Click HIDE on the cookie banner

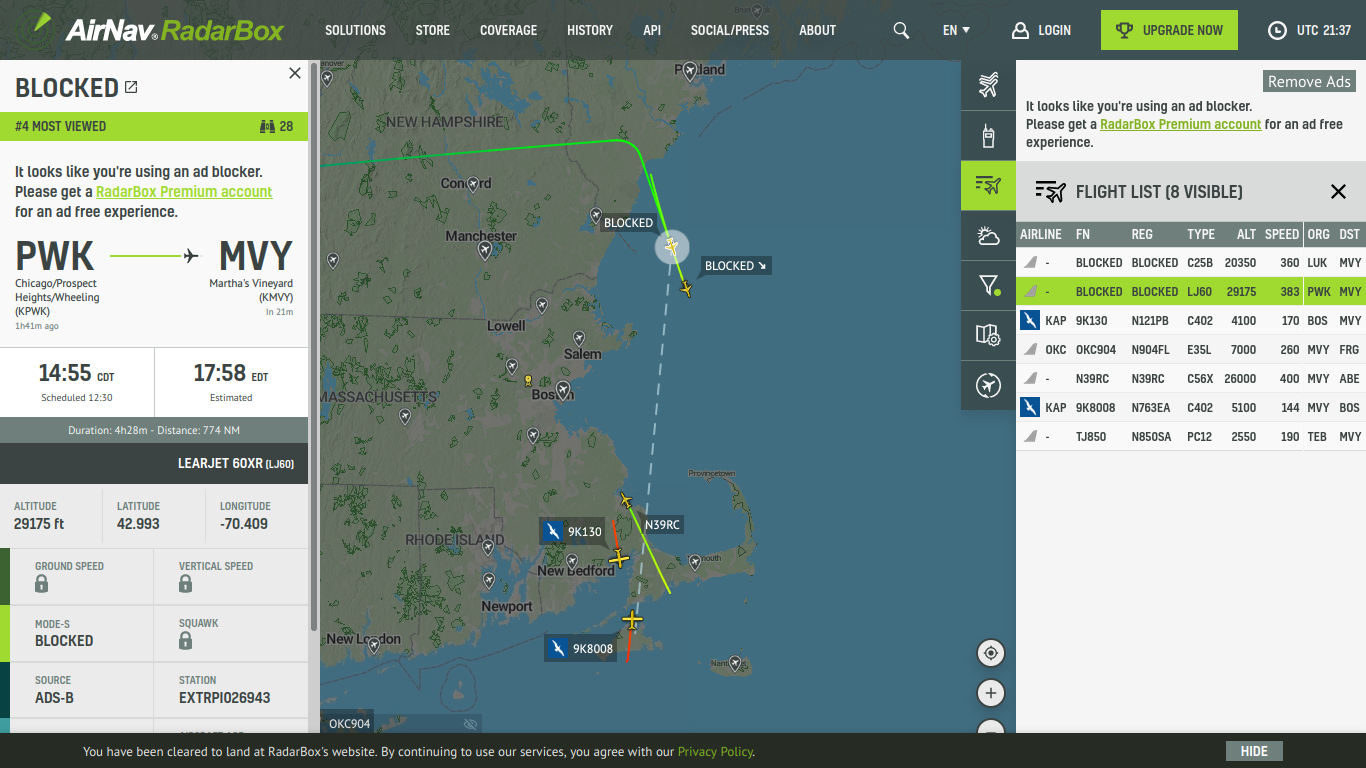1254,751
